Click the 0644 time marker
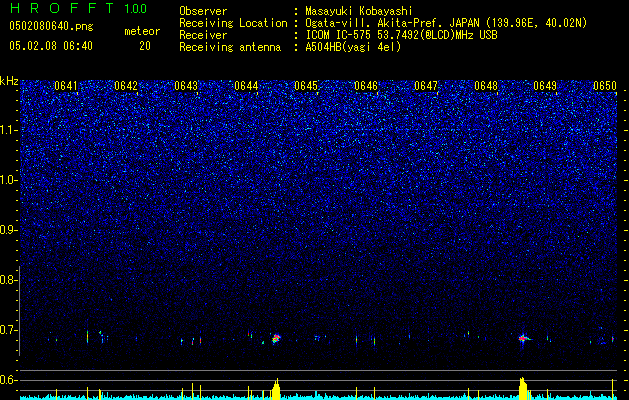The width and height of the screenshot is (629, 400). [246, 86]
